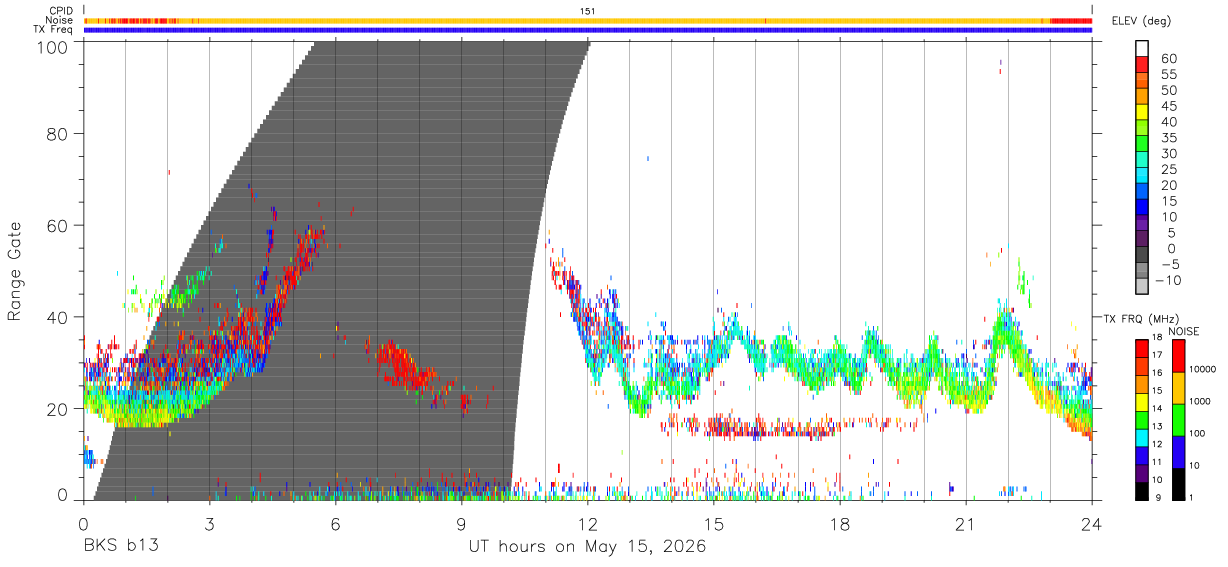Click the 1 label on NOISE scale
Image resolution: width=1228 pixels, height=567 pixels.
pyautogui.click(x=1193, y=497)
